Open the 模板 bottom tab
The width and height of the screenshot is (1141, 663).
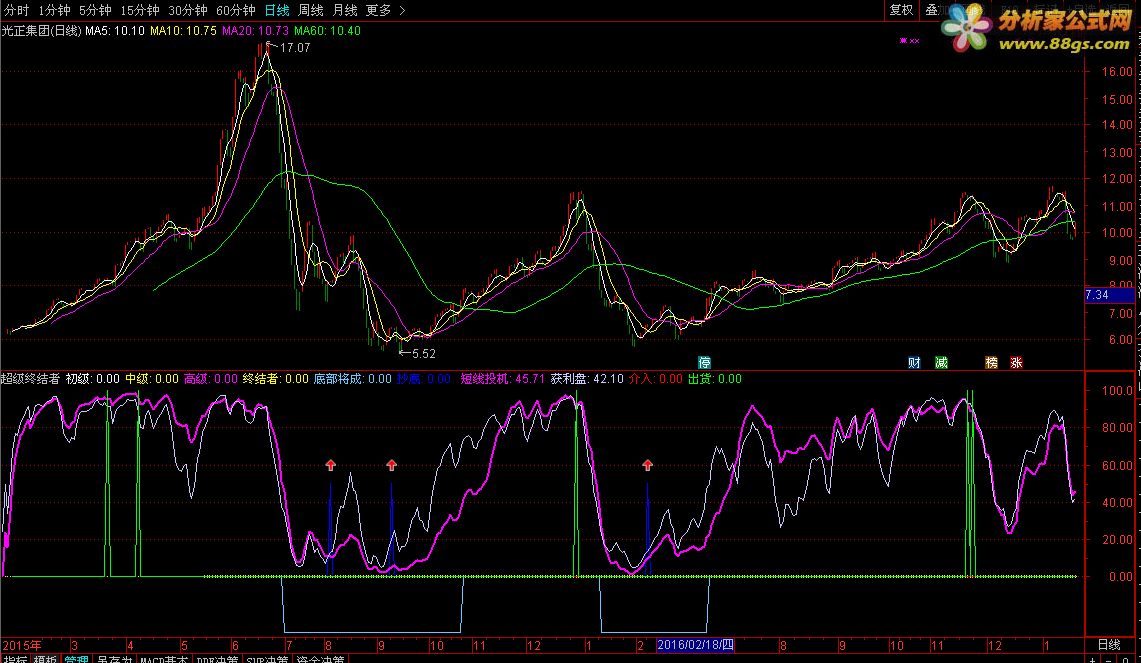point(45,659)
